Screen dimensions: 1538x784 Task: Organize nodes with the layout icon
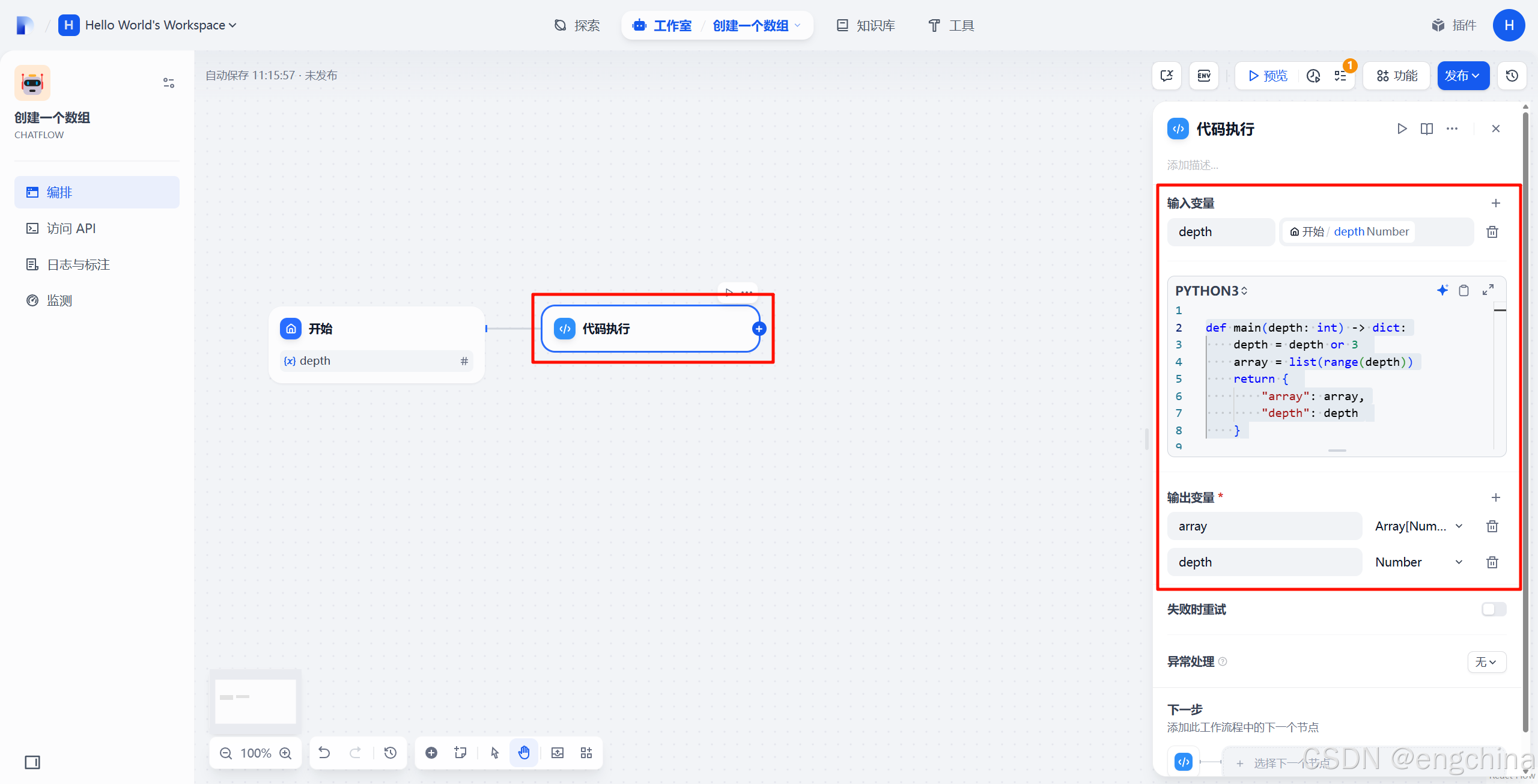586,753
